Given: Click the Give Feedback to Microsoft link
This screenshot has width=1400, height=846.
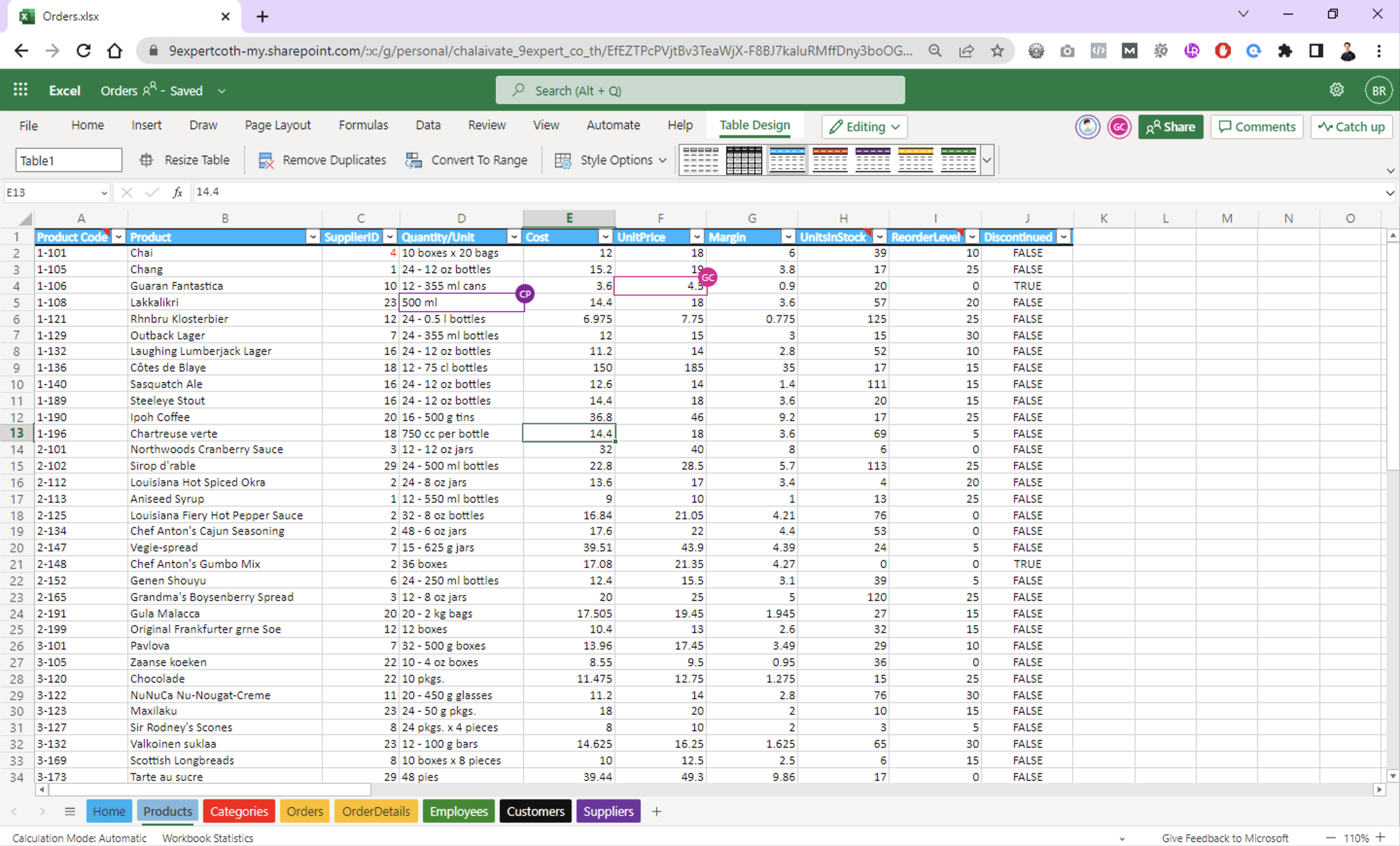Looking at the screenshot, I should (x=1225, y=837).
